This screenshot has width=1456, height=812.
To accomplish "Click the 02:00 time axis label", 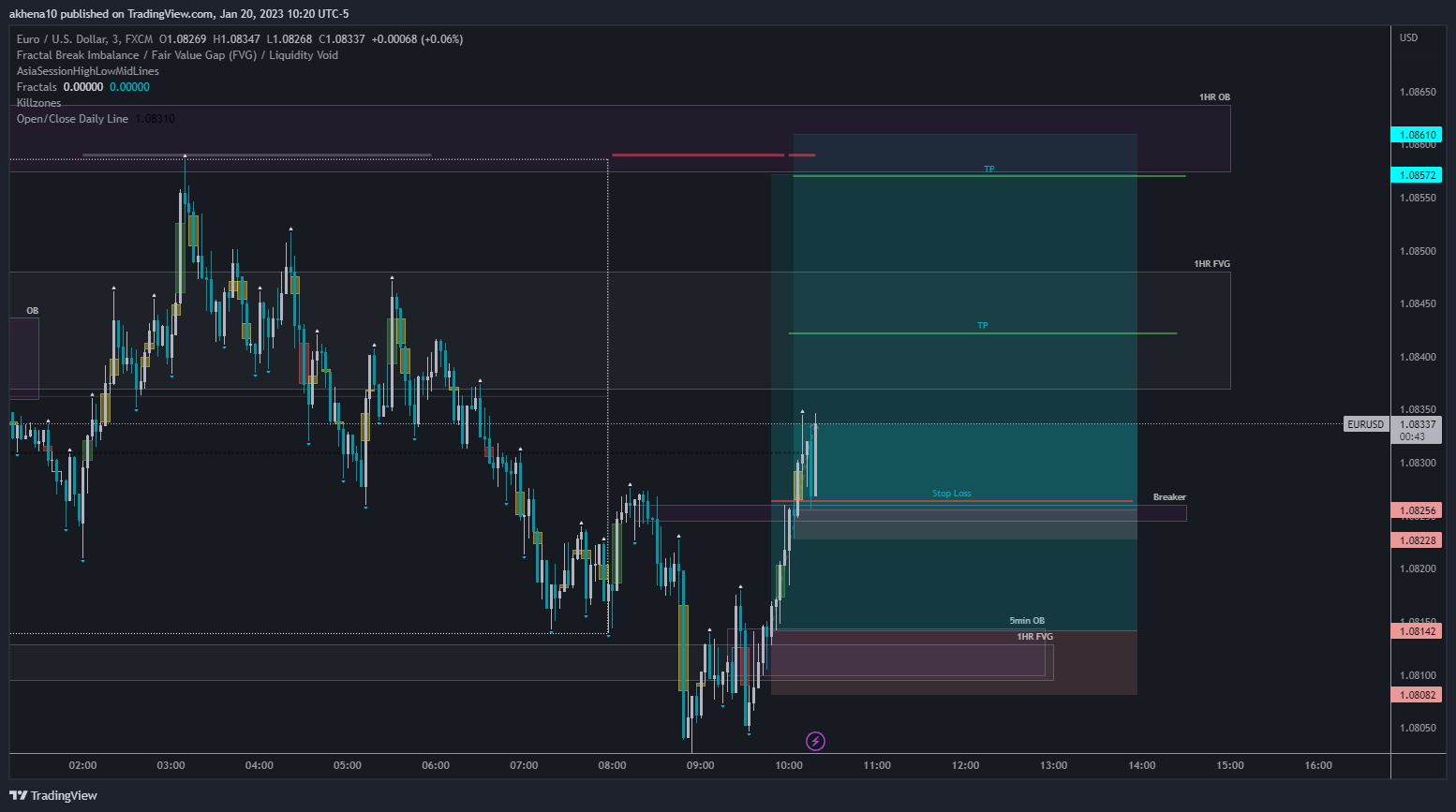I will 82,765.
